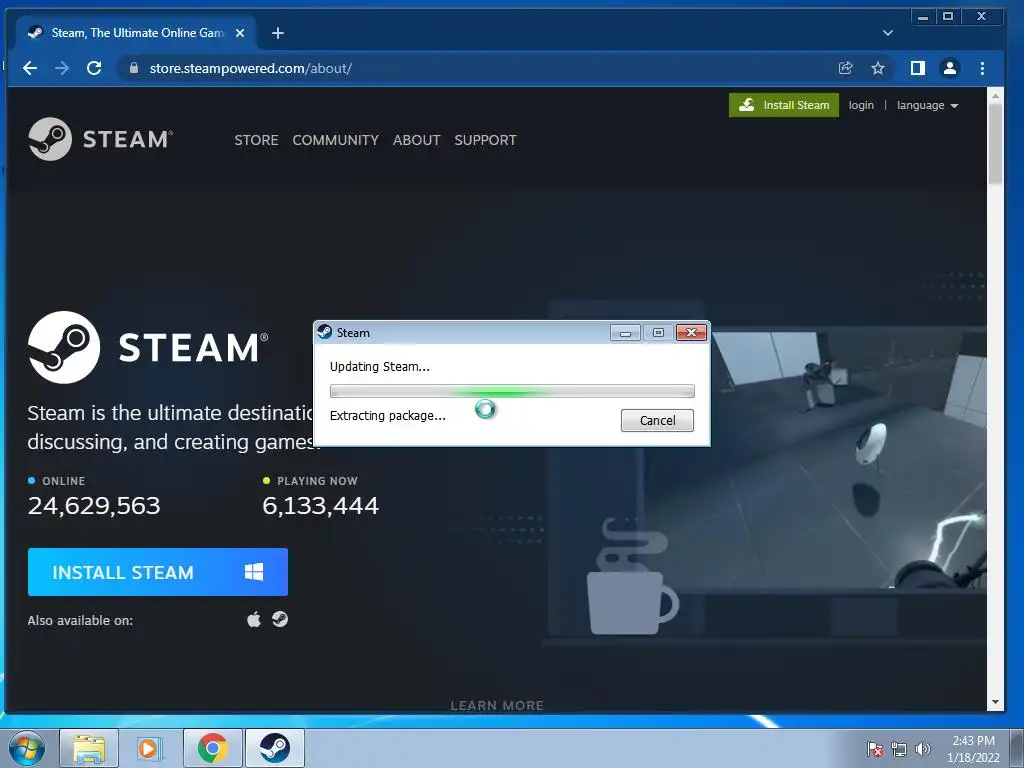The width and height of the screenshot is (1024, 768).
Task: Click the vertical scrollbar thumb
Action: coord(995,144)
